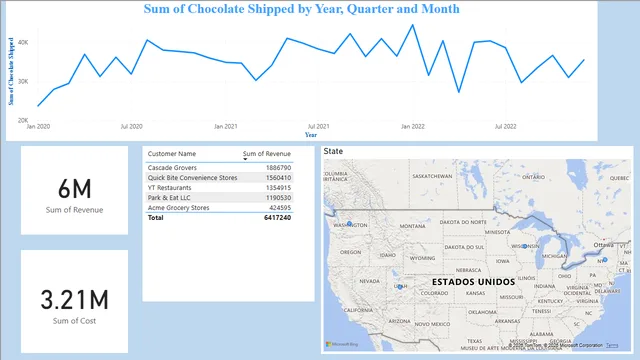The width and height of the screenshot is (640, 360).
Task: Click the Jul 2022 axis label
Action: (x=505, y=127)
